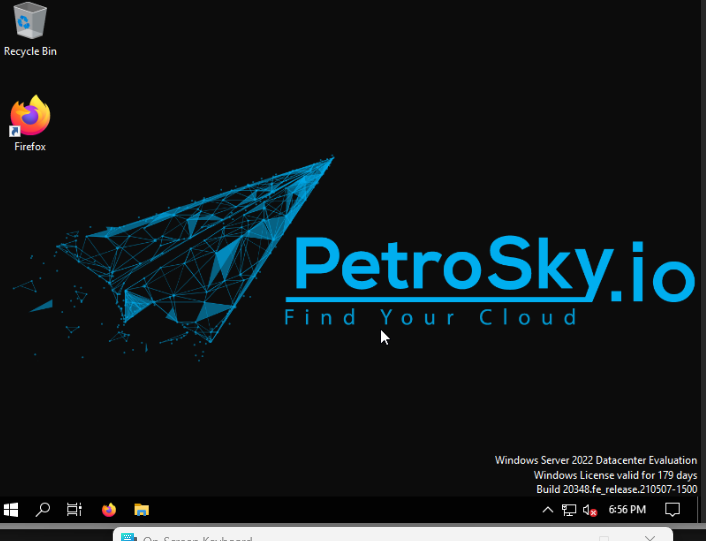The width and height of the screenshot is (706, 541).
Task: Open the taskbar search magnifier
Action: [43, 510]
